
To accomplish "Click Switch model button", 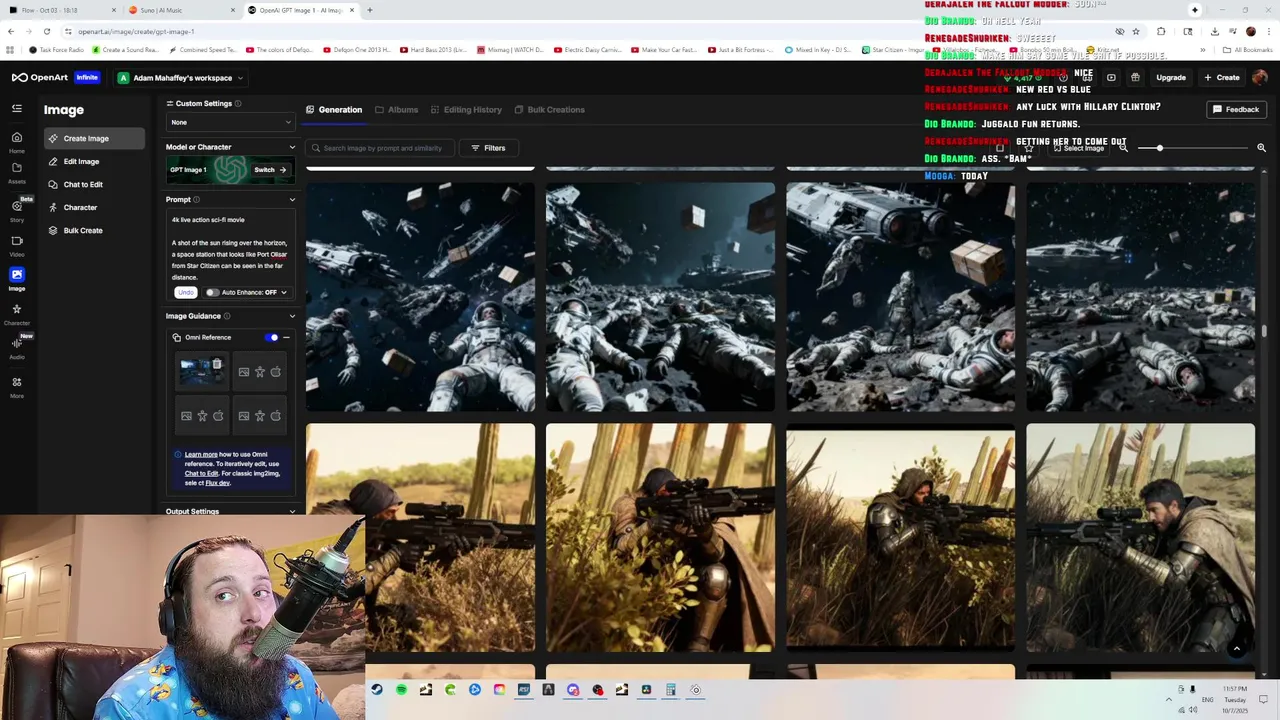I will (269, 170).
